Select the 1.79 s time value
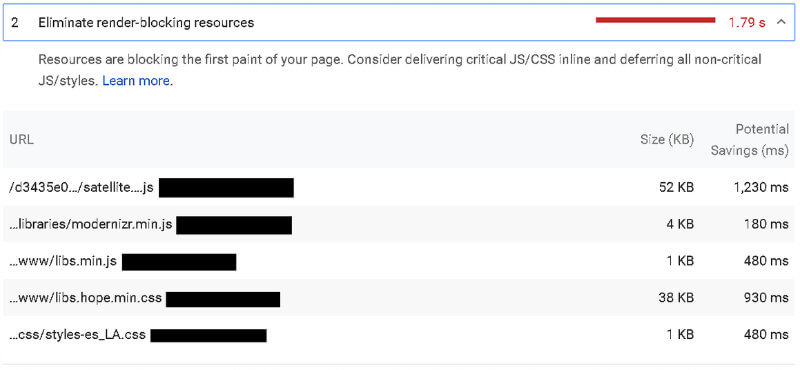Viewport: 800px width, 370px height. [x=747, y=23]
